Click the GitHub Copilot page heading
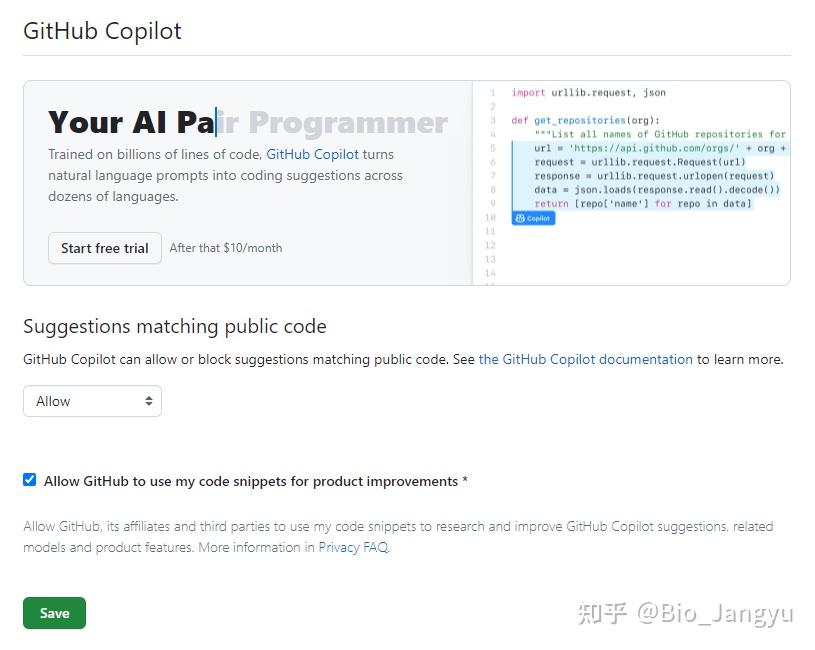815x650 pixels. point(102,31)
